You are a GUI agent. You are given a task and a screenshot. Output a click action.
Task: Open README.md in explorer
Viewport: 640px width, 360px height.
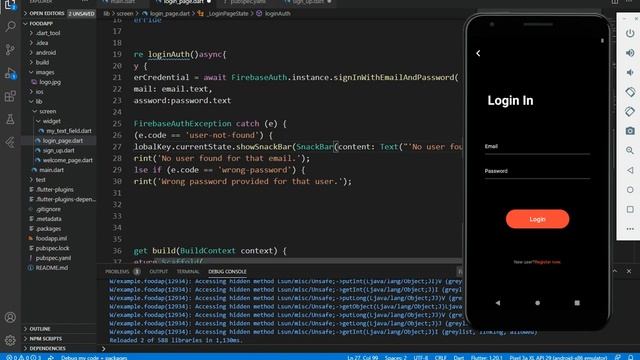(x=51, y=268)
